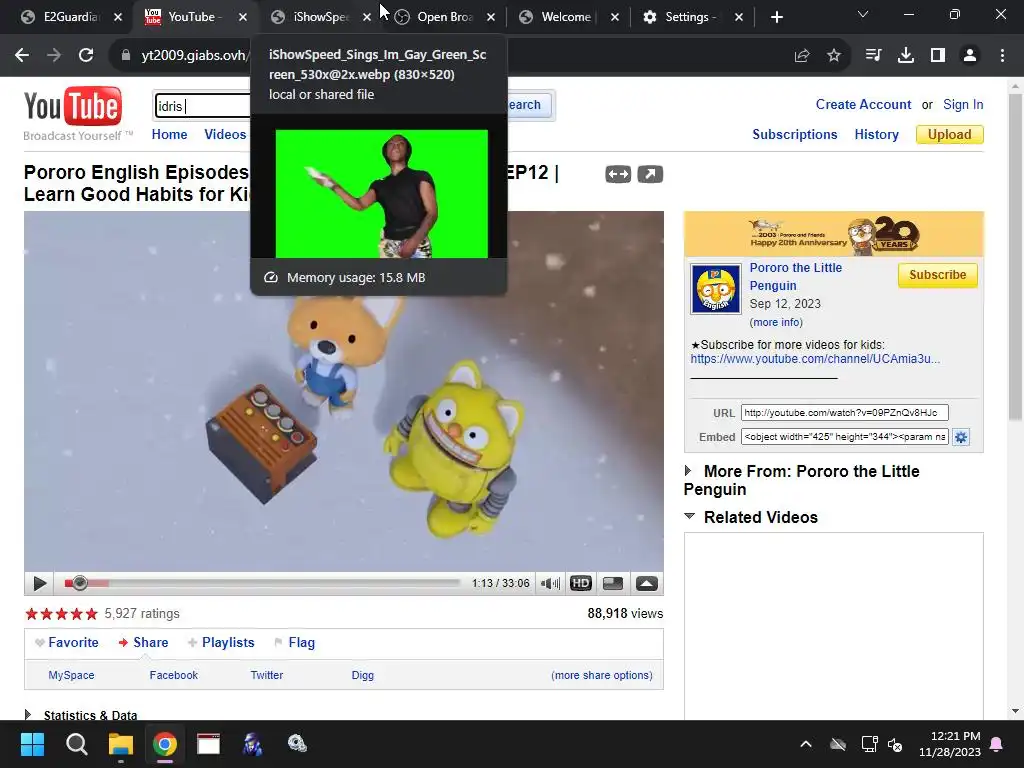Screen dimensions: 1024x768
Task: Open the youtube.com/channel link in description
Action: click(x=815, y=359)
